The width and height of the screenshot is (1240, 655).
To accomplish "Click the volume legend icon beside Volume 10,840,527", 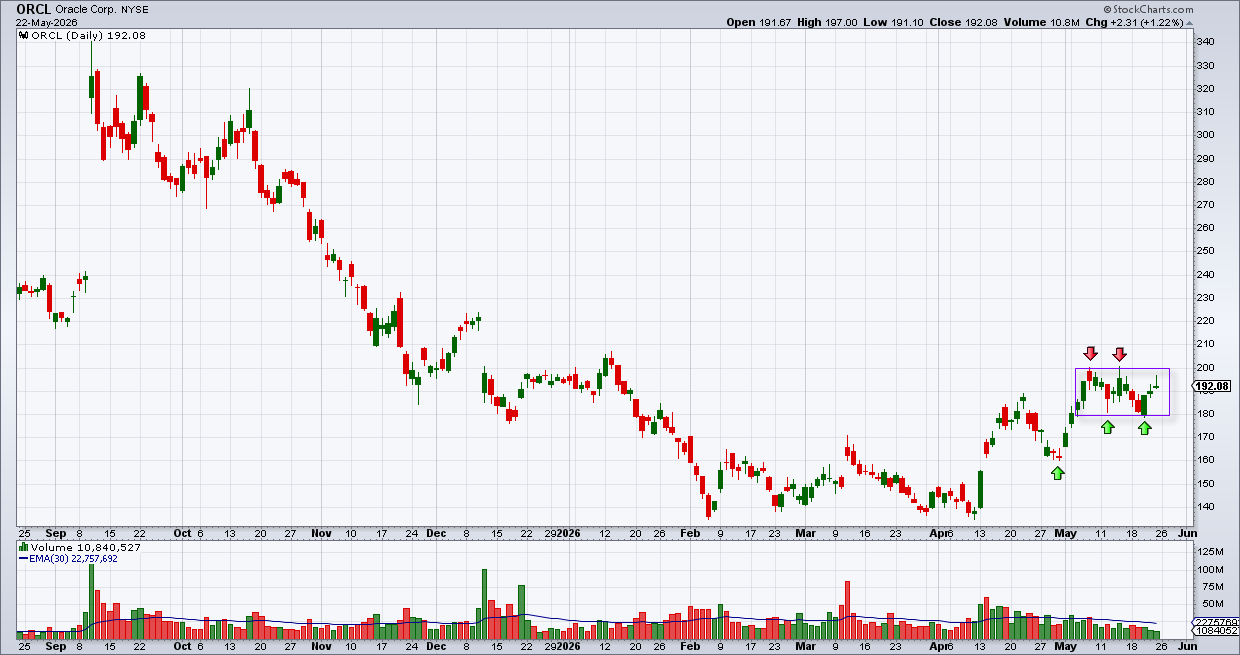I will [x=22, y=548].
